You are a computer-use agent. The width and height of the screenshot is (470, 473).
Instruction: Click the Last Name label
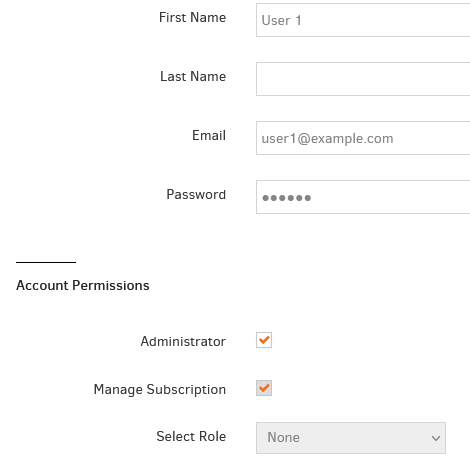click(193, 76)
